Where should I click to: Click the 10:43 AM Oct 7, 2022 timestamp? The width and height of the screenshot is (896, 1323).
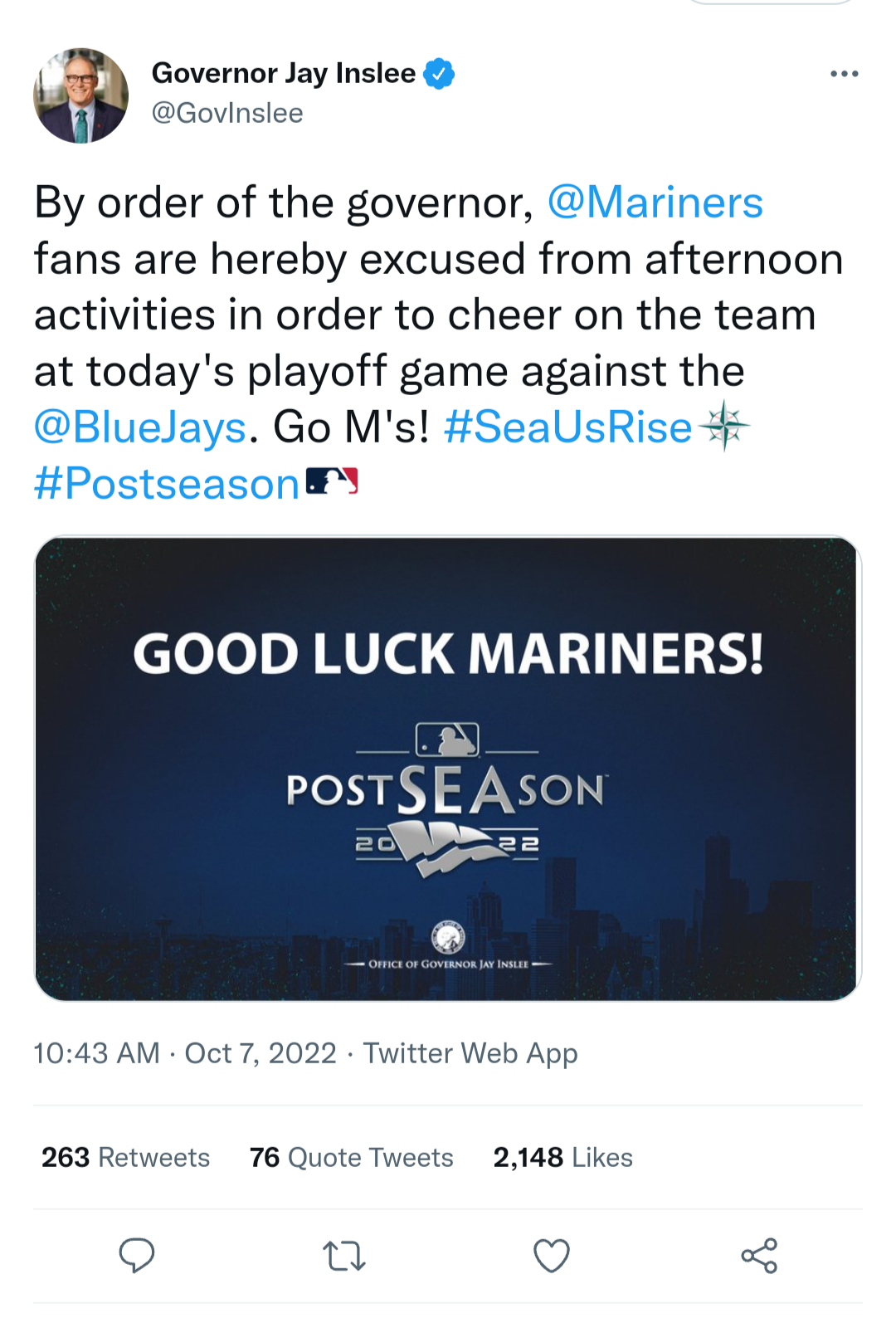pyautogui.click(x=185, y=1053)
